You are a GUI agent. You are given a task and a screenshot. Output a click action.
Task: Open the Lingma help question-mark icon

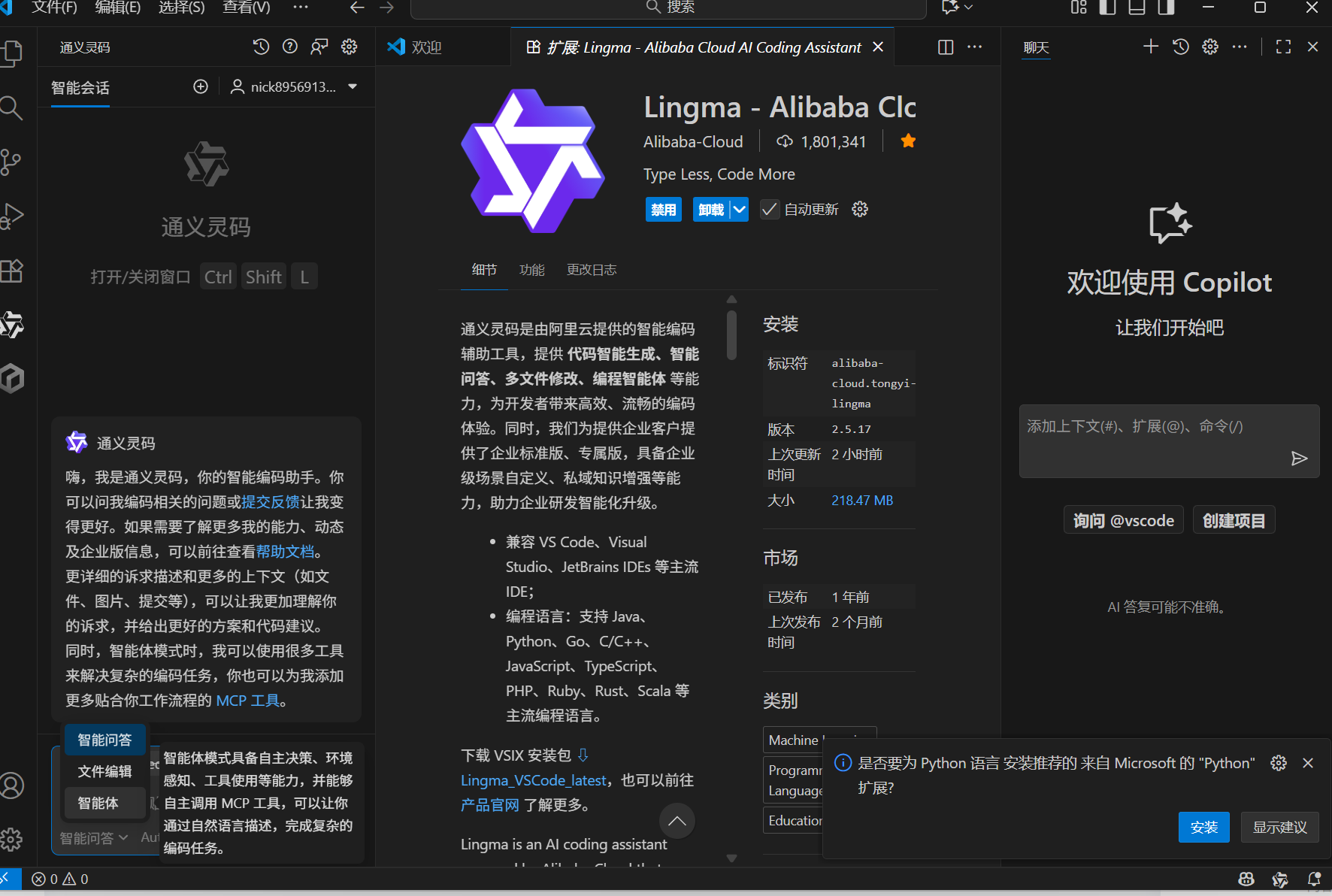(290, 47)
